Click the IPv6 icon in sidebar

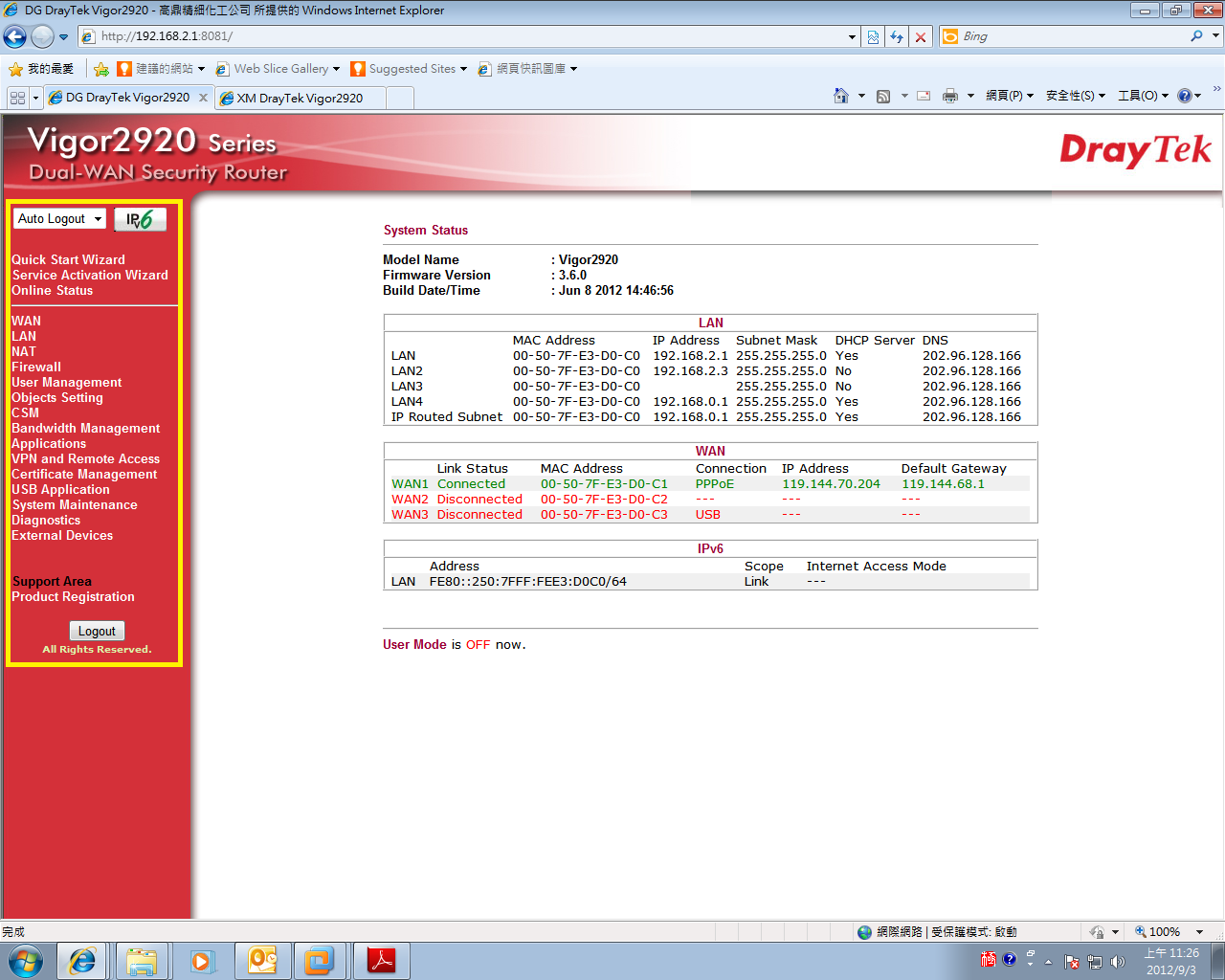[140, 219]
